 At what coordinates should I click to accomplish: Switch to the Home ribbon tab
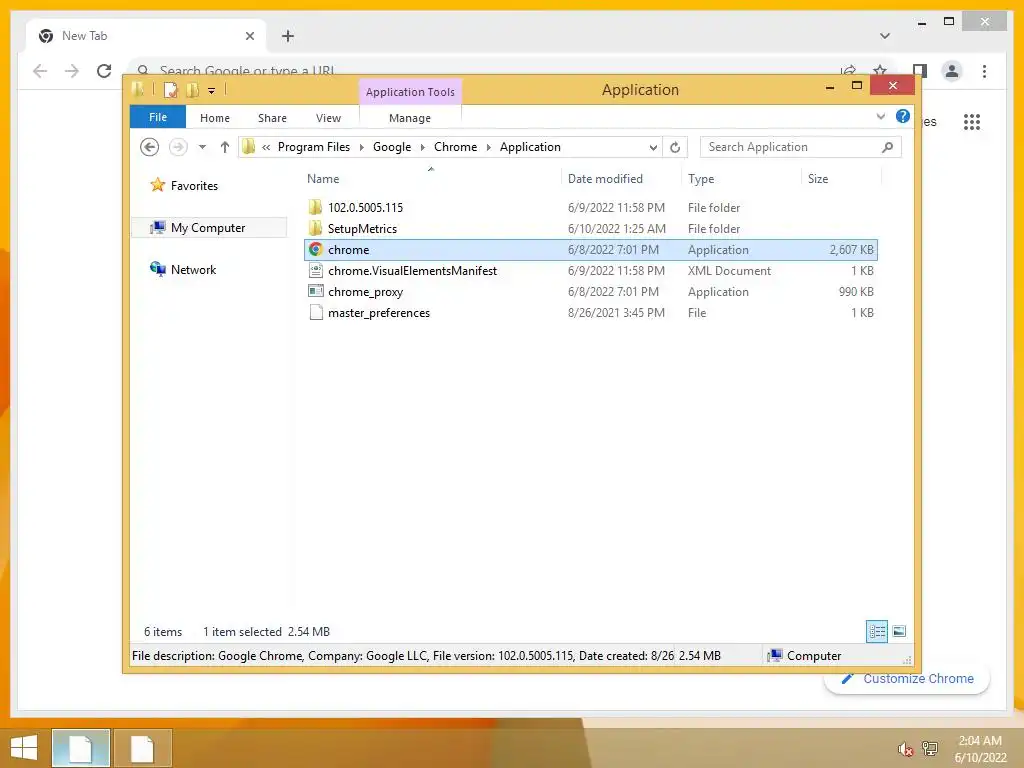[215, 118]
